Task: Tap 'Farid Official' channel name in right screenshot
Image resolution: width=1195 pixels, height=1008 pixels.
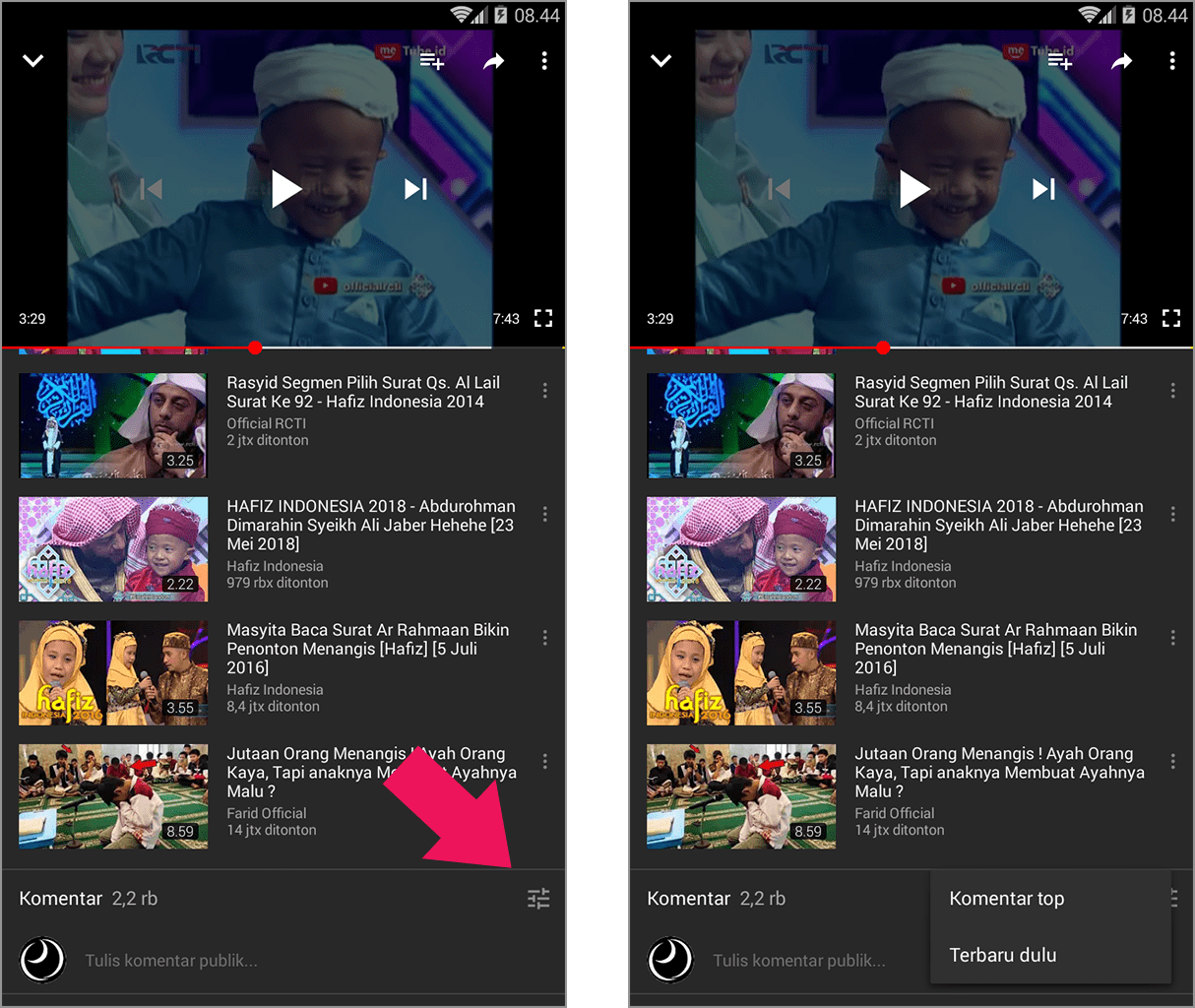Action: coord(895,813)
